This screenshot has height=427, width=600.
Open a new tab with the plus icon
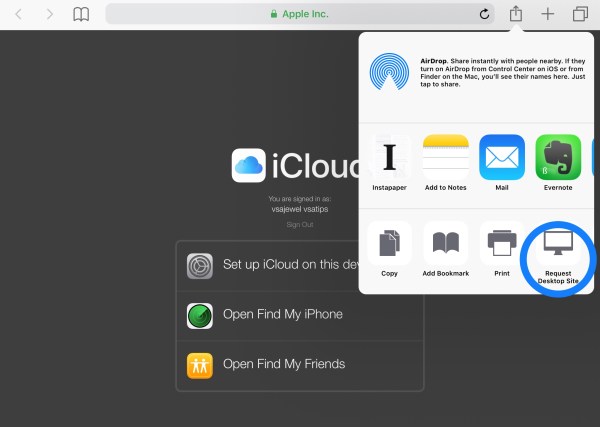tap(547, 14)
